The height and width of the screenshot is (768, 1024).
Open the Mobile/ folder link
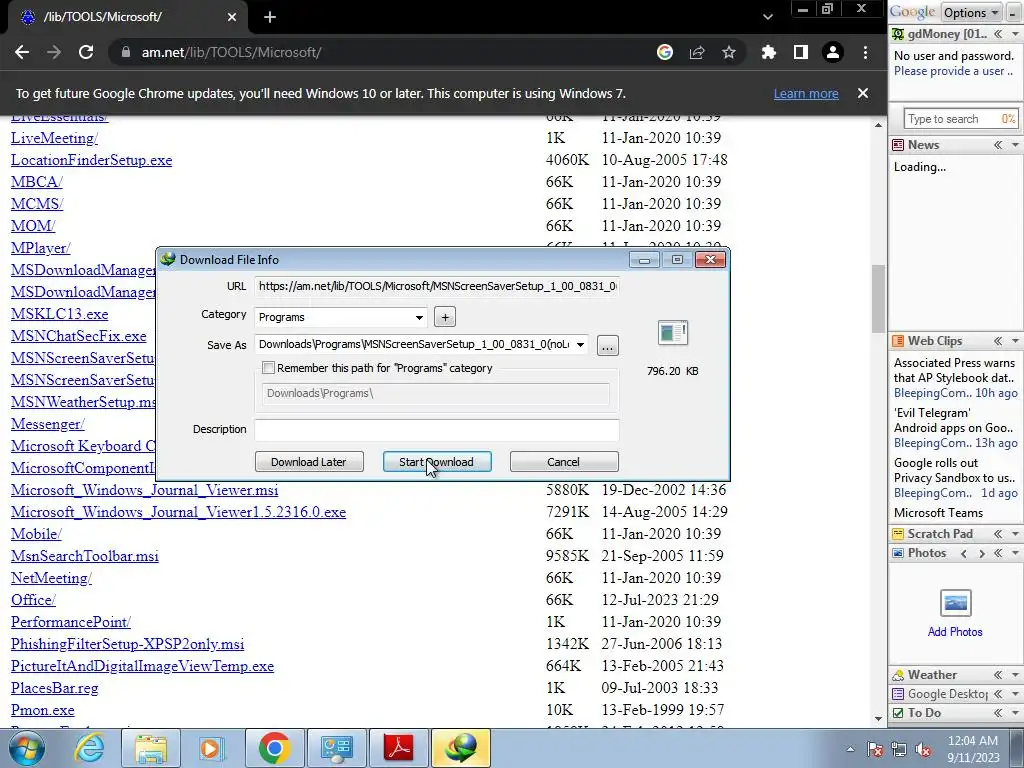(37, 534)
